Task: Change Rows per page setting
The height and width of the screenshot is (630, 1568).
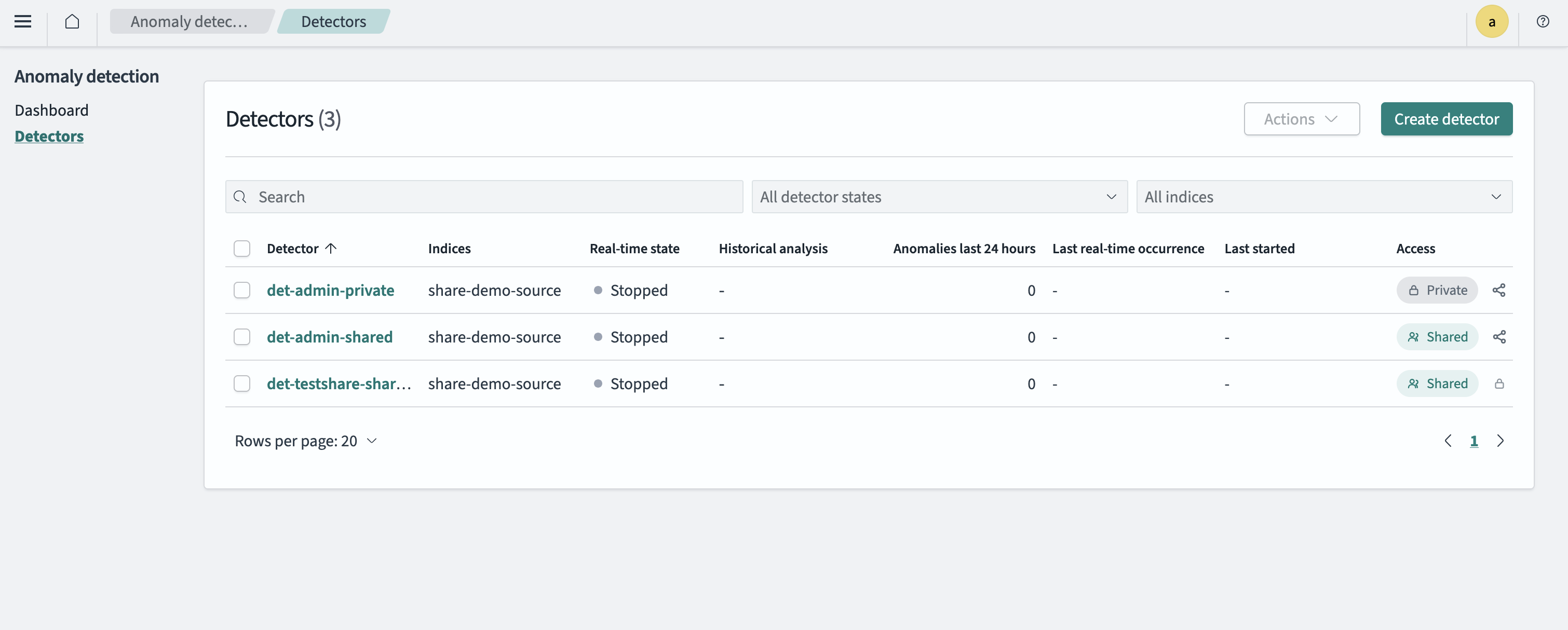Action: [x=306, y=441]
